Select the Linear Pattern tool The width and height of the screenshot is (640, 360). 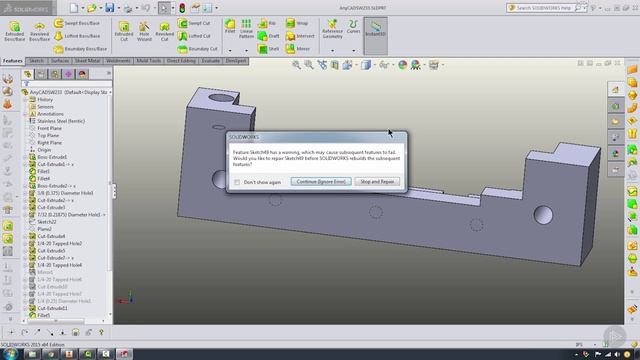(246, 29)
